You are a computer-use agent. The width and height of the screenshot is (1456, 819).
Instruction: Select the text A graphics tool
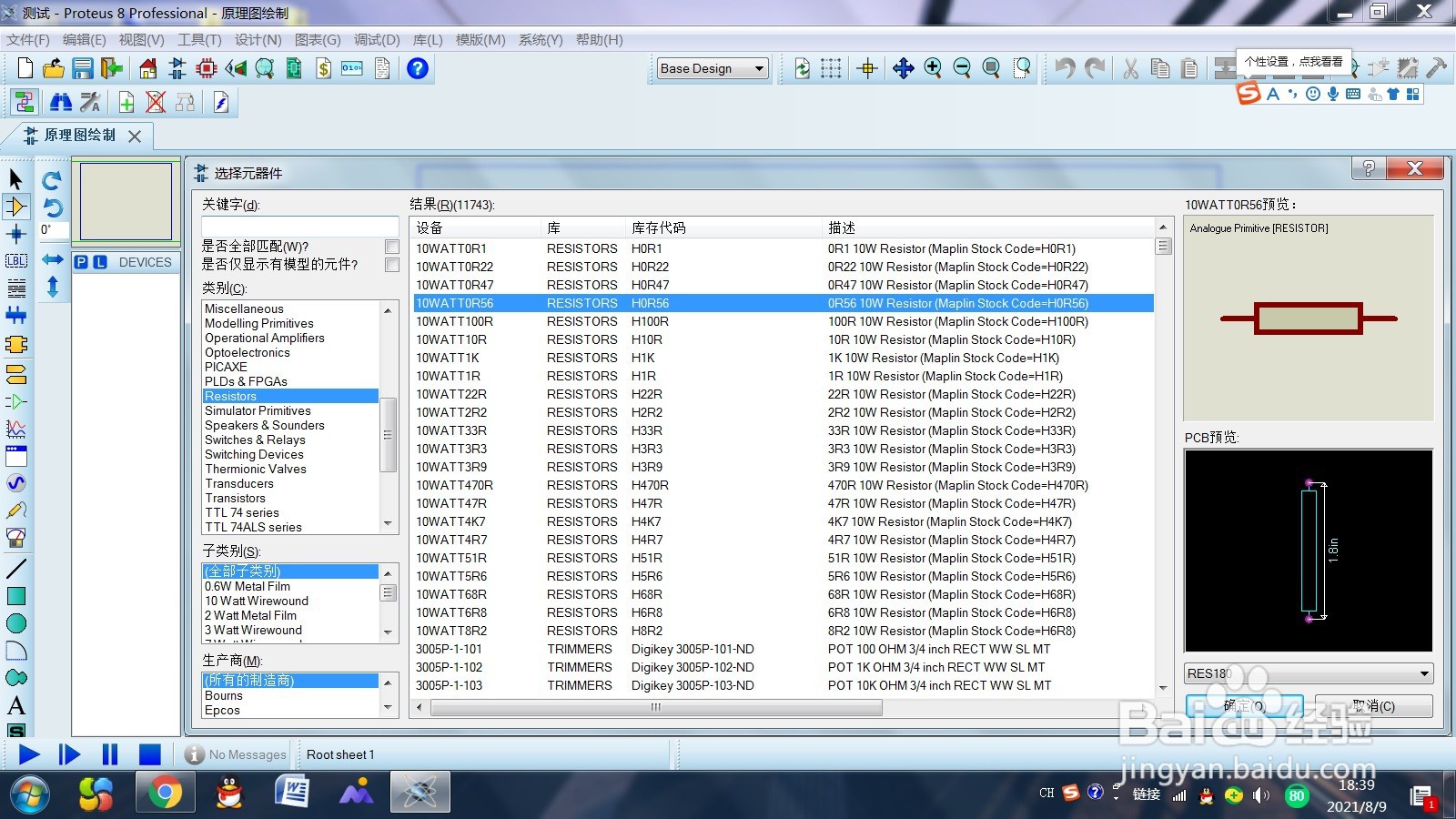(x=15, y=705)
